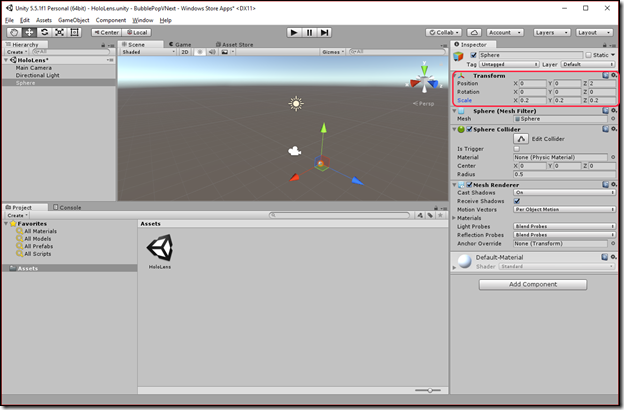Image resolution: width=624 pixels, height=410 pixels.
Task: Open the Collab button
Action: point(444,33)
